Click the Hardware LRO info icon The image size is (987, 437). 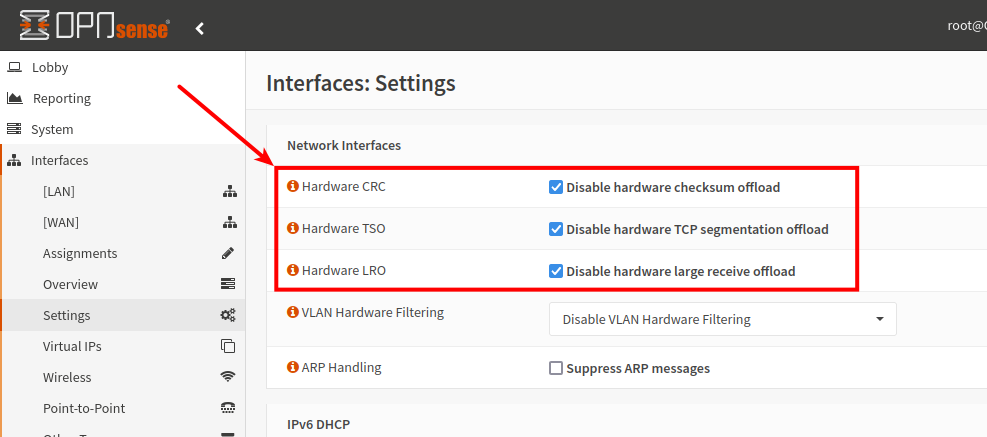coord(293,270)
